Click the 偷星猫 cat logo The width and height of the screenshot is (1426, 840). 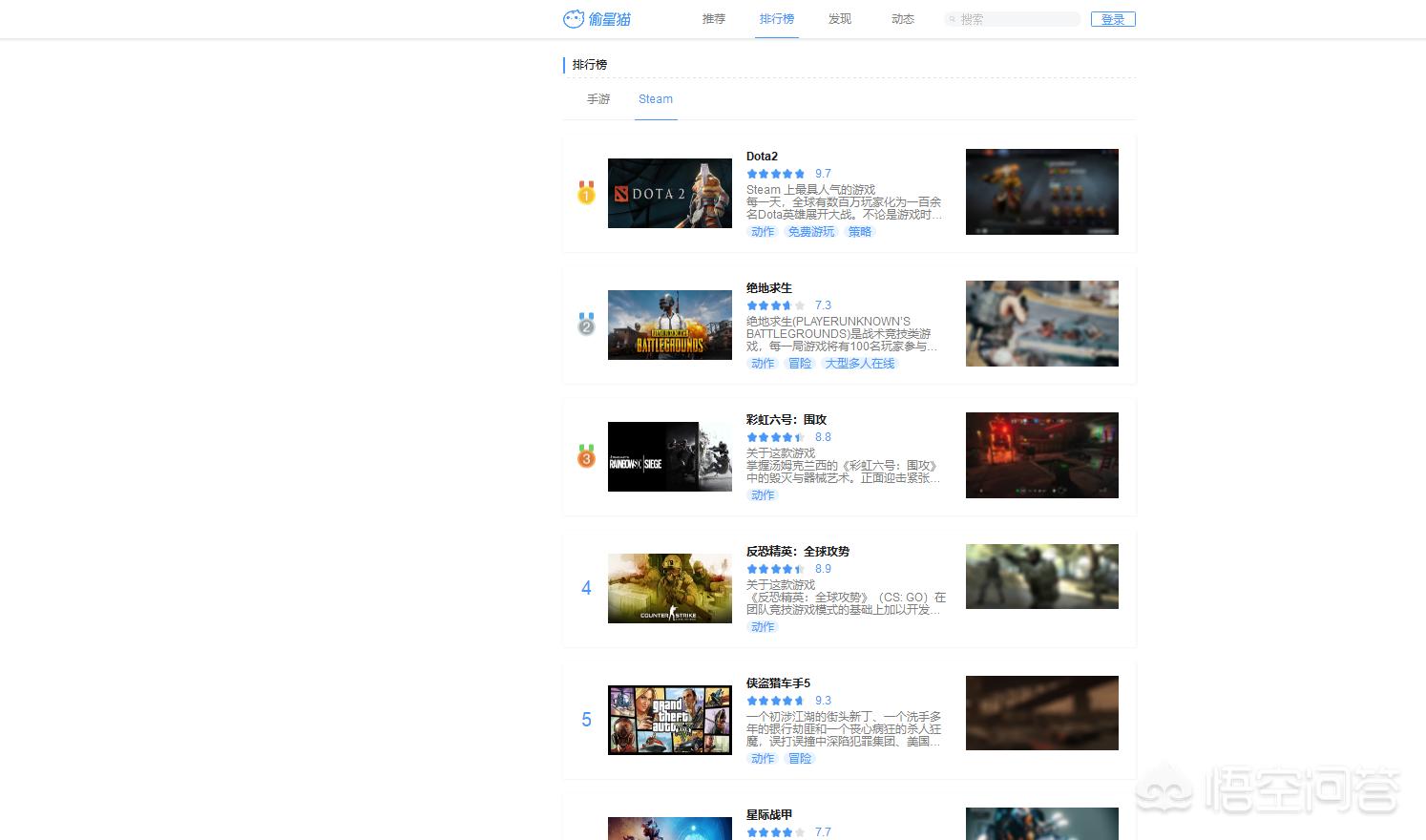coord(574,19)
